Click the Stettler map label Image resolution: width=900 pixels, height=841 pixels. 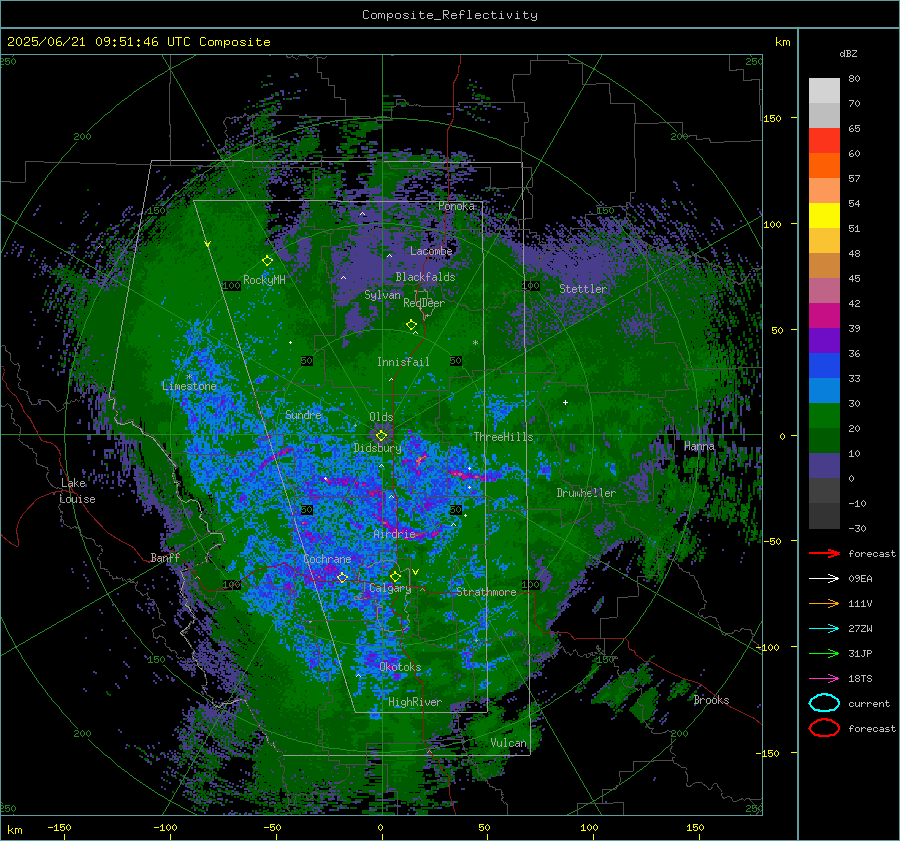pyautogui.click(x=583, y=289)
